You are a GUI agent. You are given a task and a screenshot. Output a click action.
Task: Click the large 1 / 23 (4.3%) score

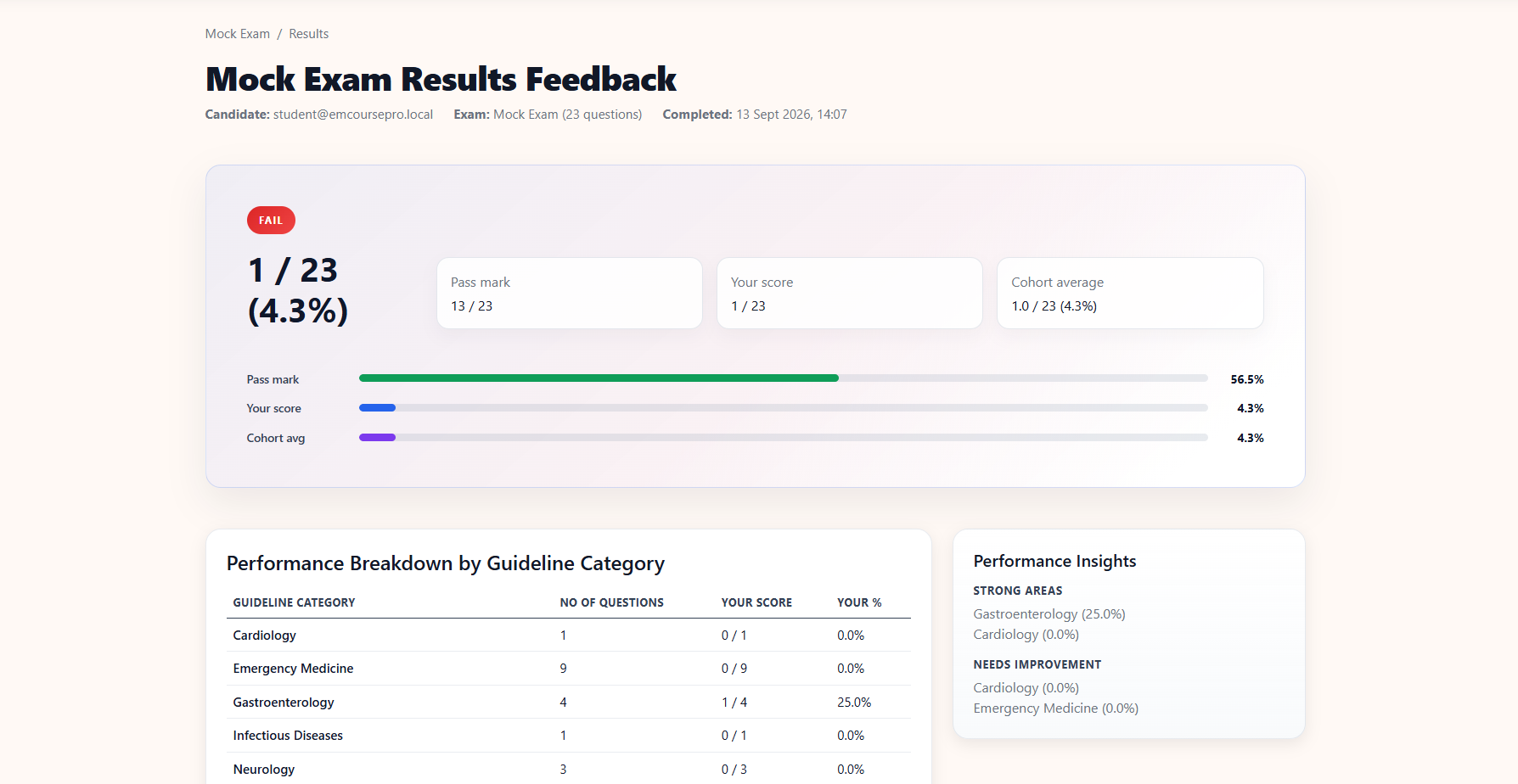pyautogui.click(x=298, y=290)
